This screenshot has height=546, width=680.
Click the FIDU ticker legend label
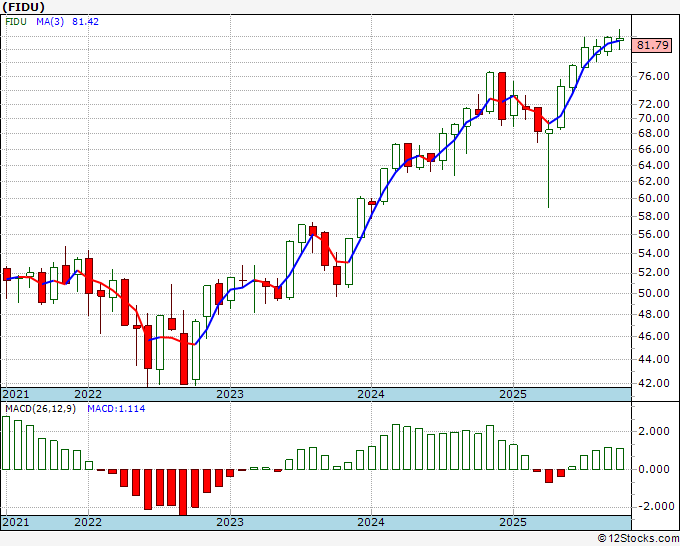tap(16, 21)
